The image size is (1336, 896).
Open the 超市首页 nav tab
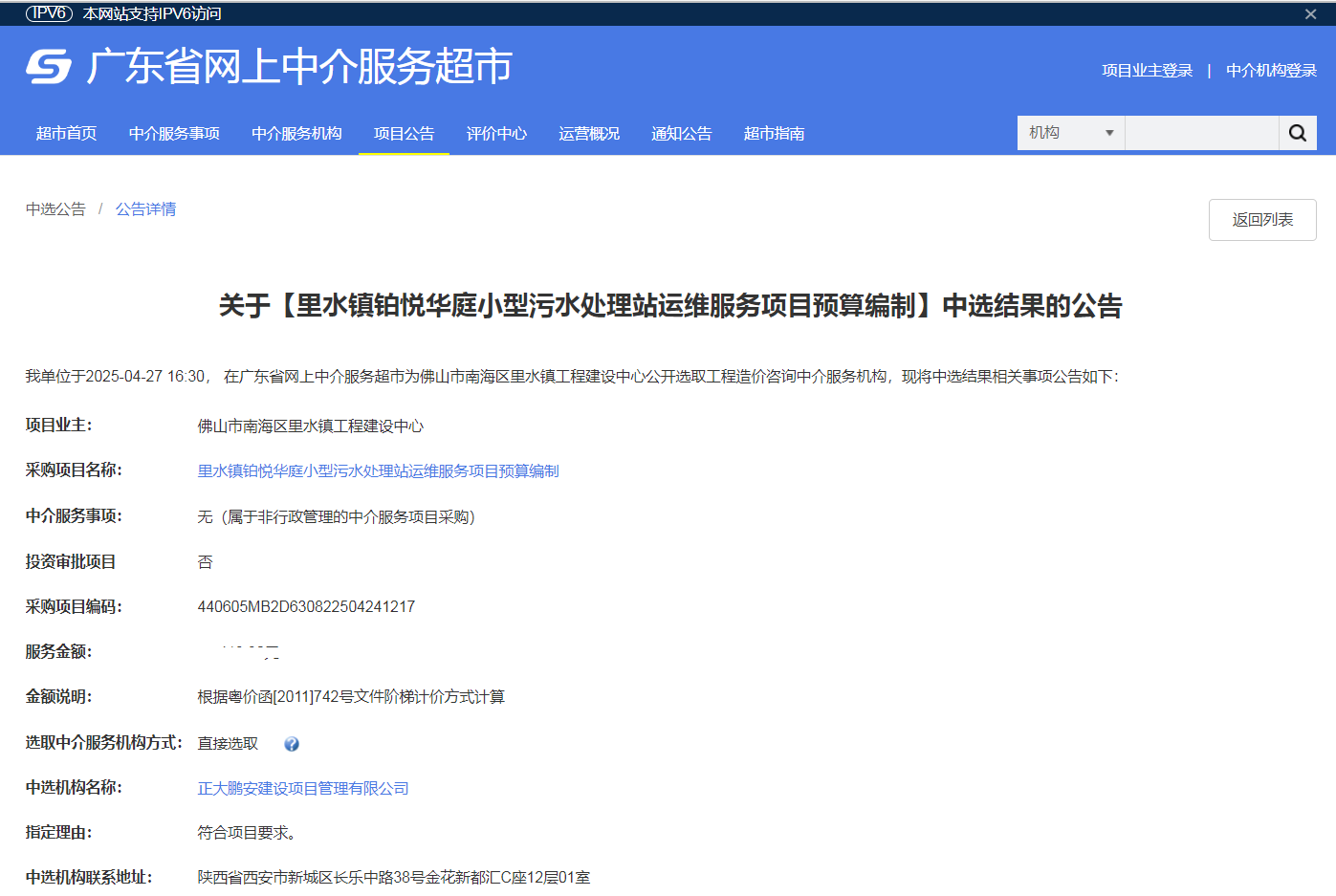click(66, 133)
